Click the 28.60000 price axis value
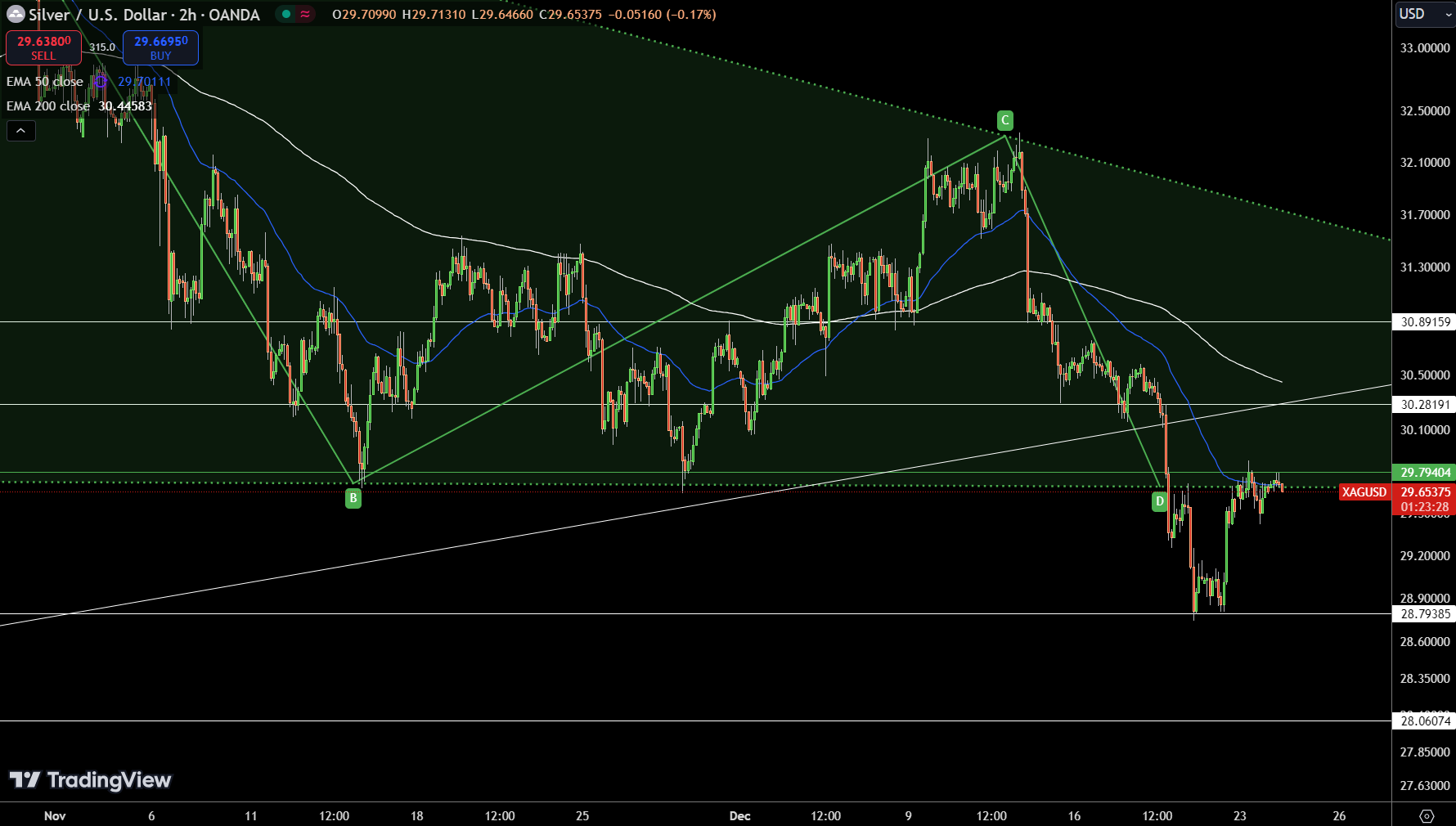 (1425, 642)
